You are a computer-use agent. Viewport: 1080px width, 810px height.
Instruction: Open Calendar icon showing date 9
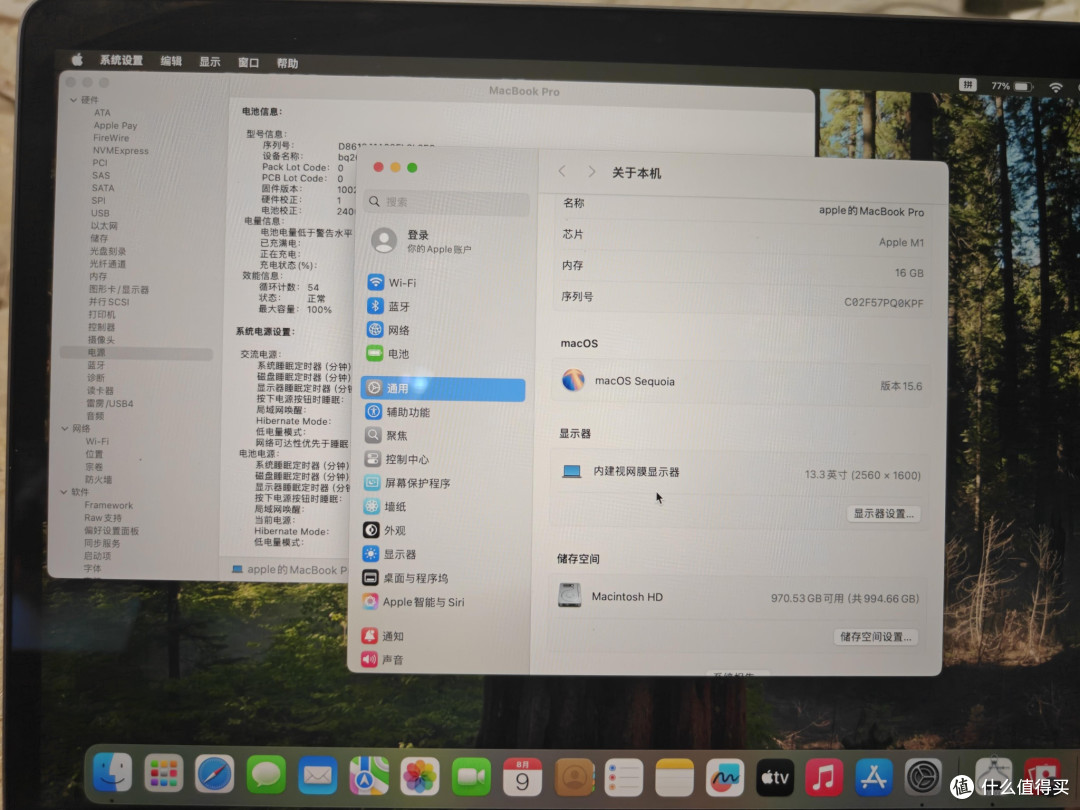pyautogui.click(x=523, y=778)
